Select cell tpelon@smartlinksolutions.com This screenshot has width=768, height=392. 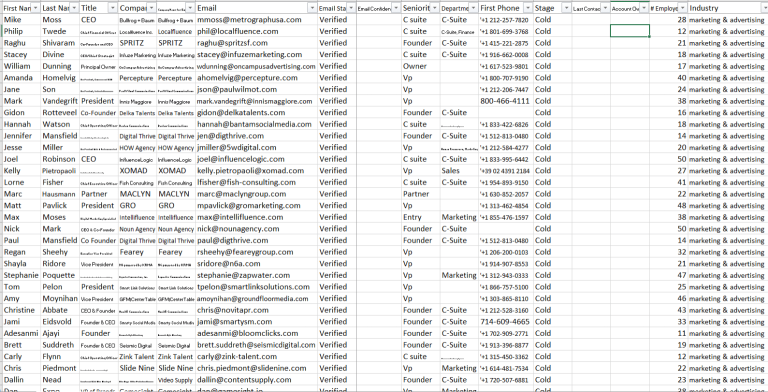point(257,287)
